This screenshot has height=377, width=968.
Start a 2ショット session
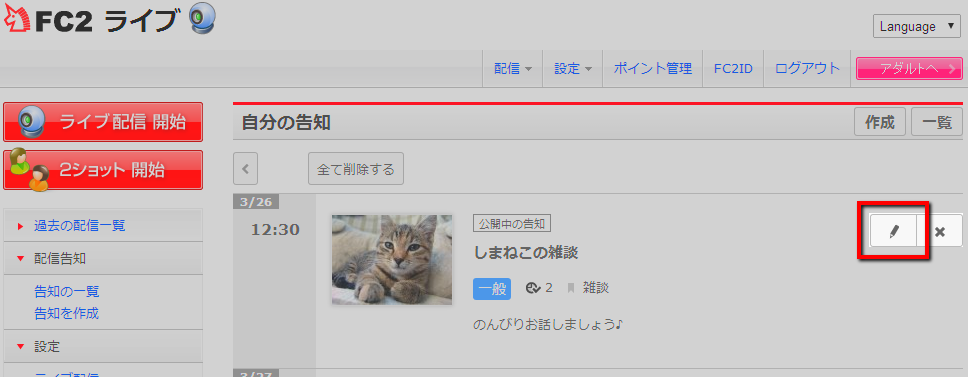[103, 170]
